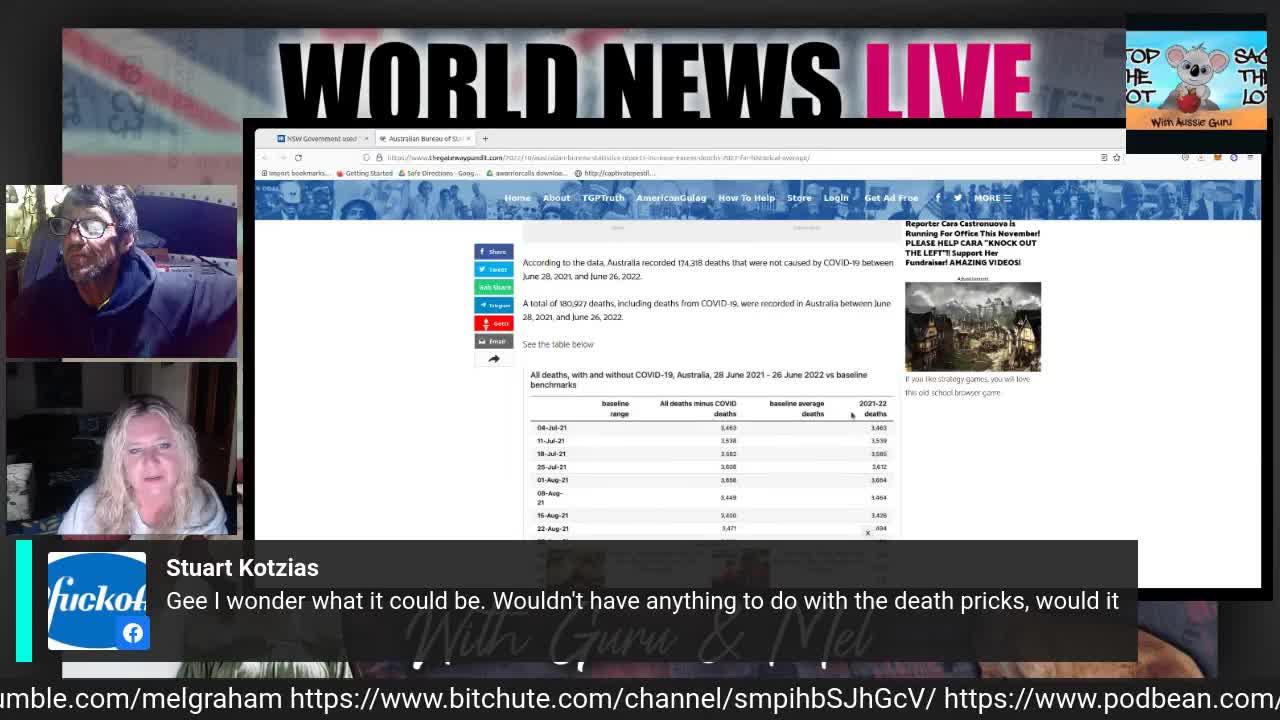This screenshot has width=1280, height=720.
Task: Click the '01-Aug-21' table row
Action: (x=711, y=480)
